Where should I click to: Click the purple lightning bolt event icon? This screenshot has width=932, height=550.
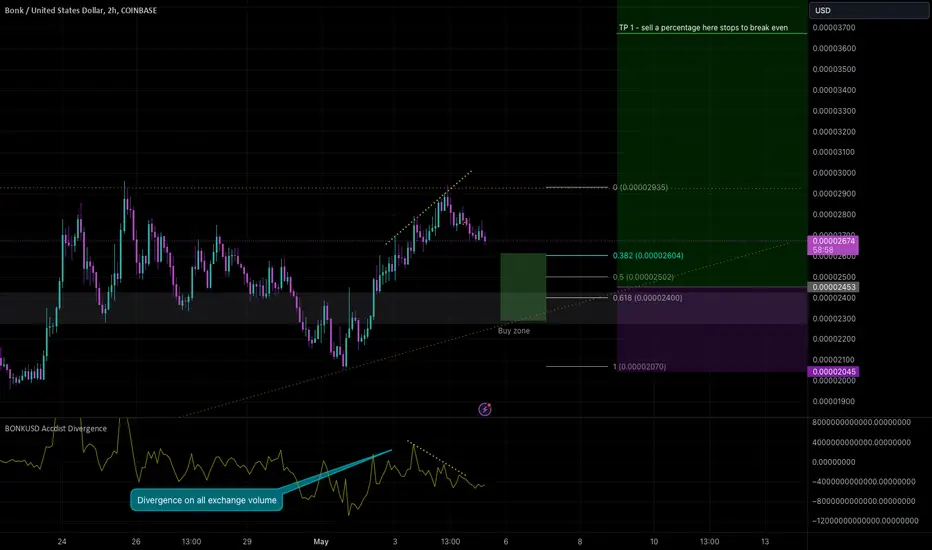[485, 409]
